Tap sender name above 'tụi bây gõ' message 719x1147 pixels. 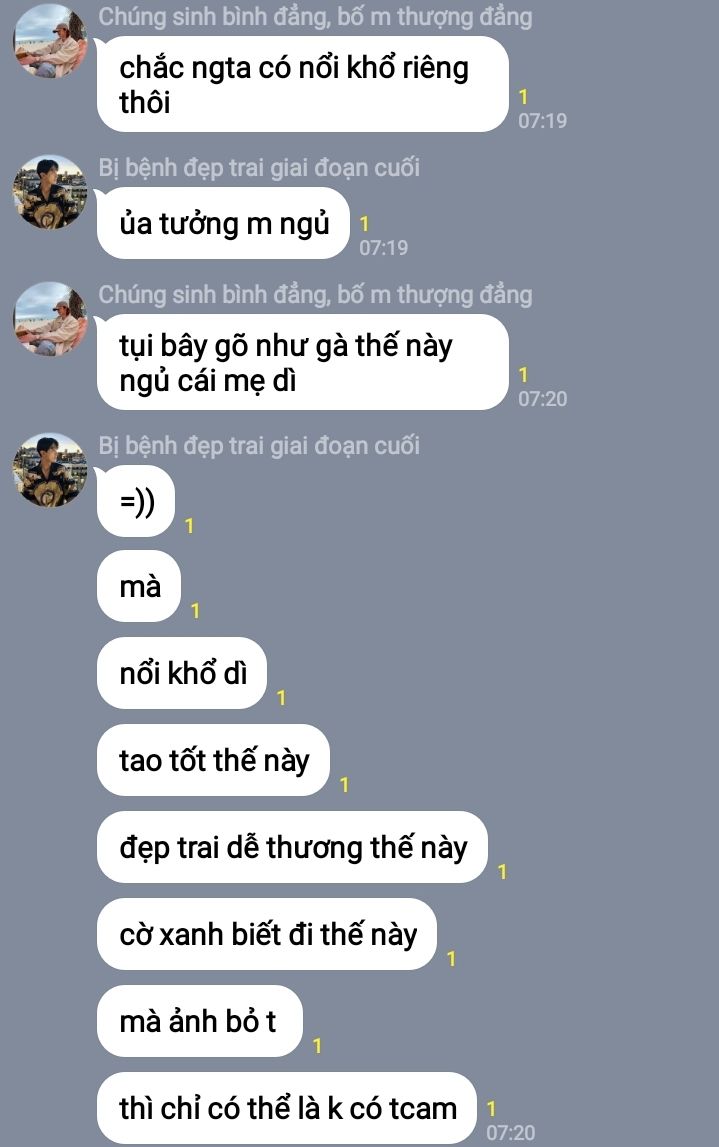(315, 295)
